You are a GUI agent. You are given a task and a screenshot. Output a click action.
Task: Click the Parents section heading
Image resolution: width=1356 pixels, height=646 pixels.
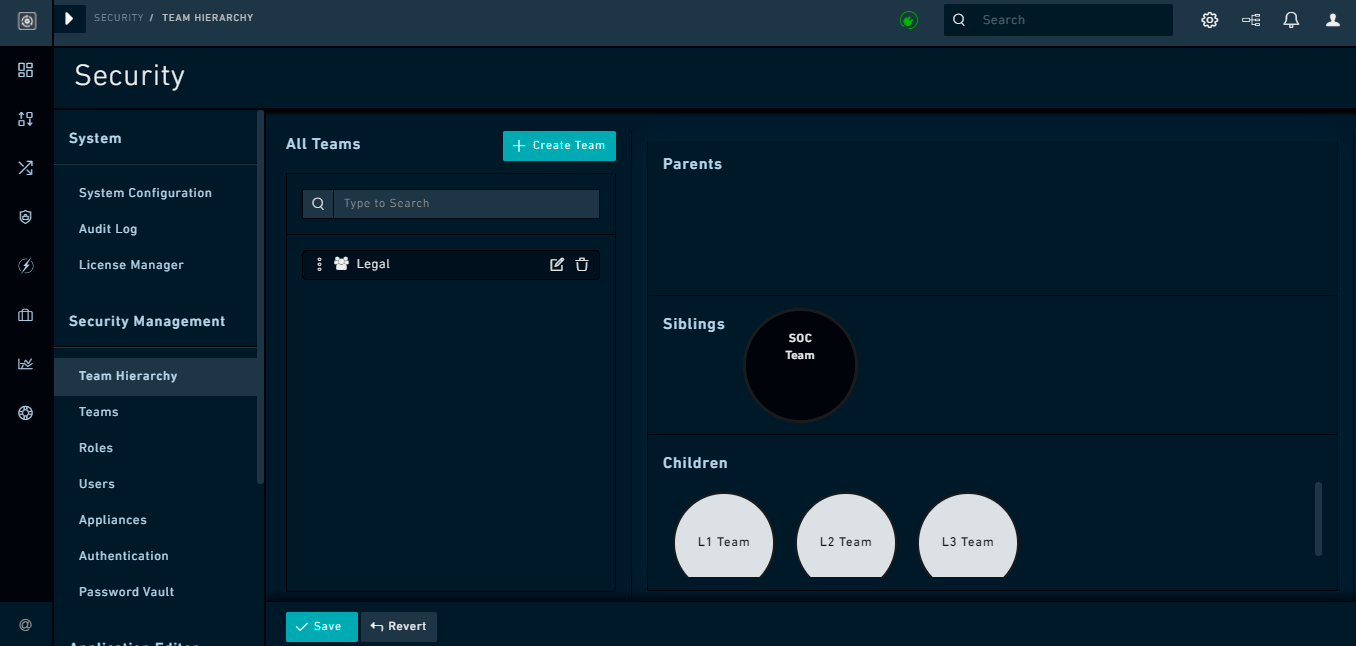coord(692,164)
